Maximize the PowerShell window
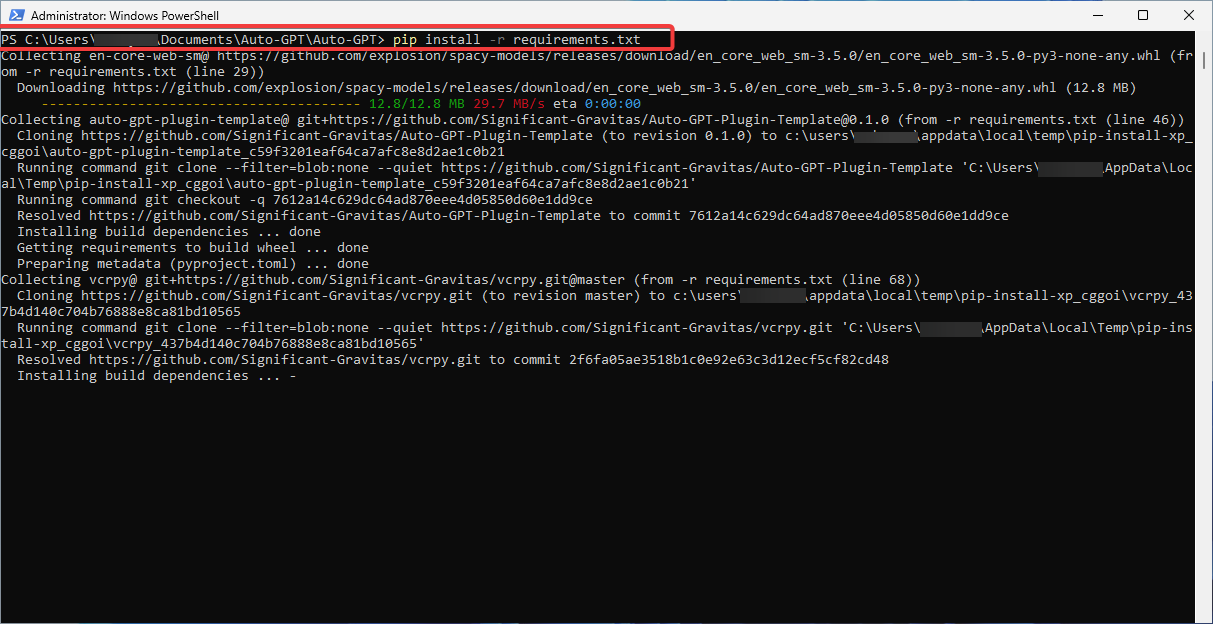This screenshot has height=624, width=1213. (1143, 15)
